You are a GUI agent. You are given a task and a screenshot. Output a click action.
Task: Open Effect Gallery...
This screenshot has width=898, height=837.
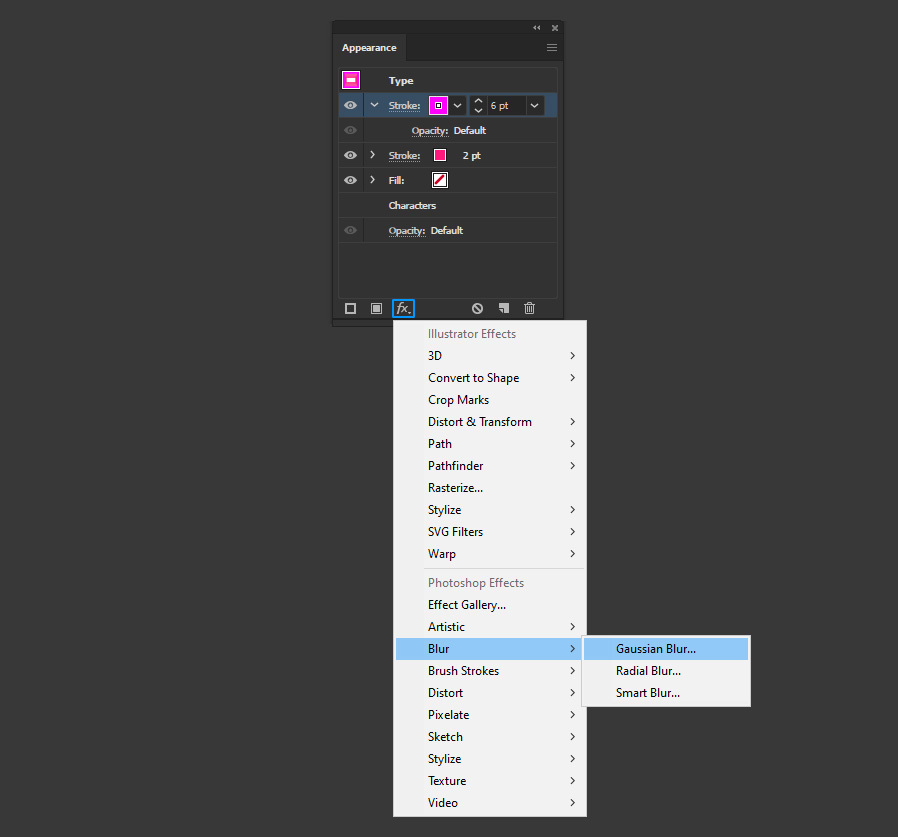pos(490,605)
